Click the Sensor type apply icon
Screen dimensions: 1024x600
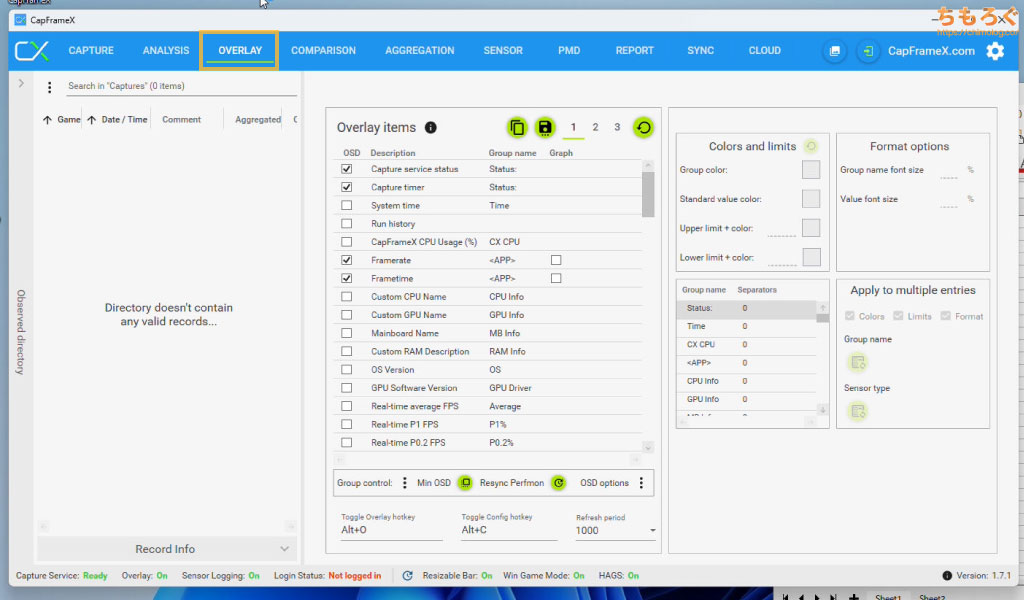(857, 411)
